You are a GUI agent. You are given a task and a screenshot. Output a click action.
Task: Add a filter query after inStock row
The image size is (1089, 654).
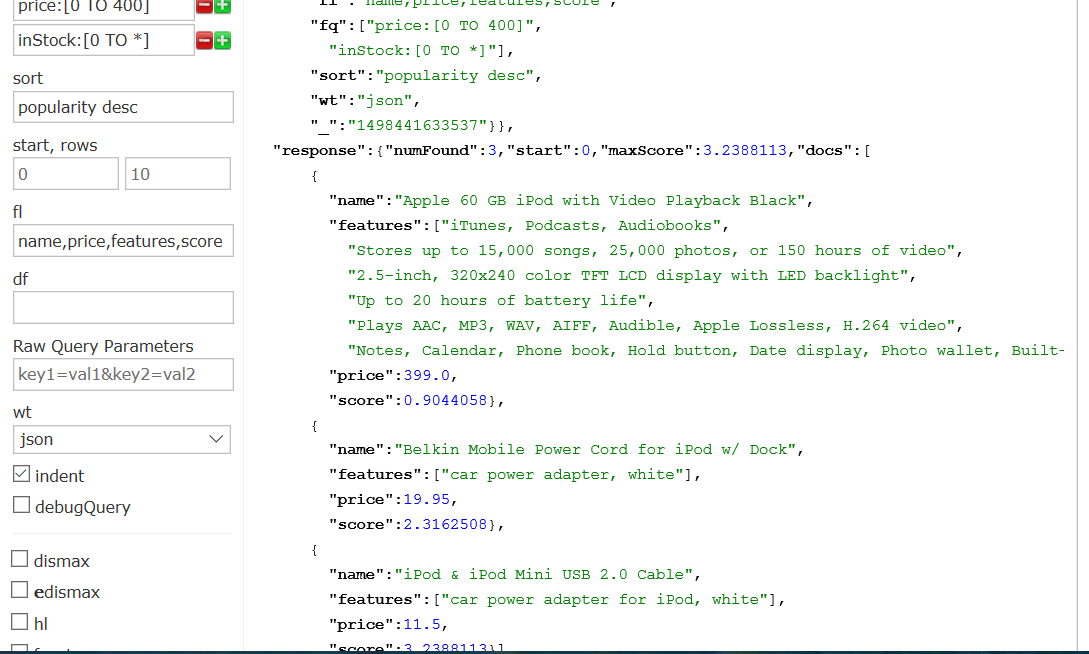point(222,40)
